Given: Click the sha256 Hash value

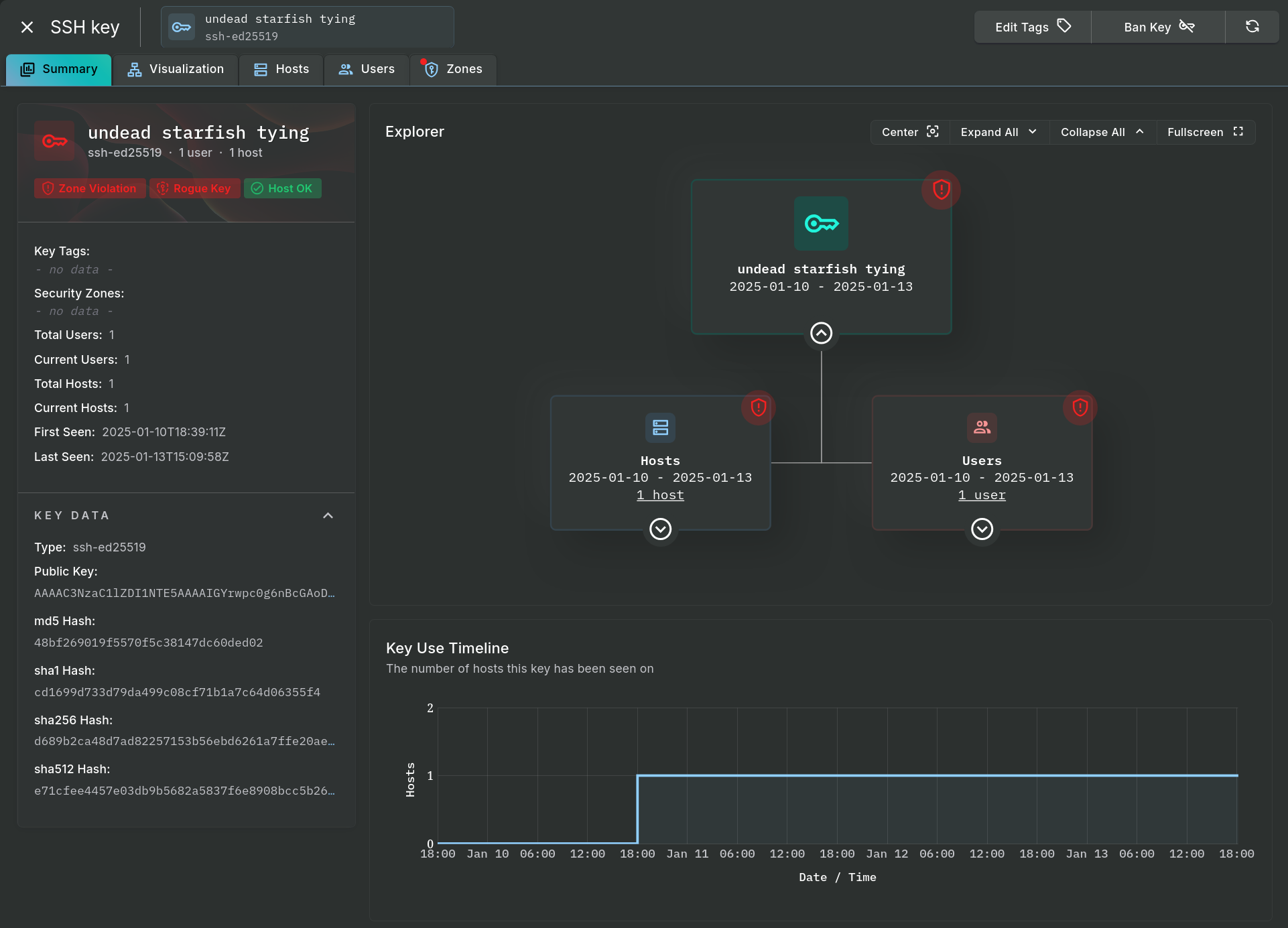Looking at the screenshot, I should coord(185,741).
